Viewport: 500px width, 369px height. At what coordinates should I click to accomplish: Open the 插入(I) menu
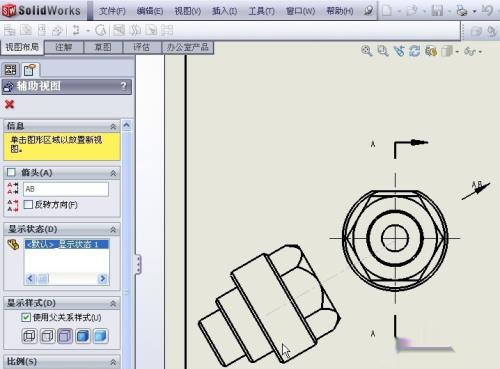224,11
